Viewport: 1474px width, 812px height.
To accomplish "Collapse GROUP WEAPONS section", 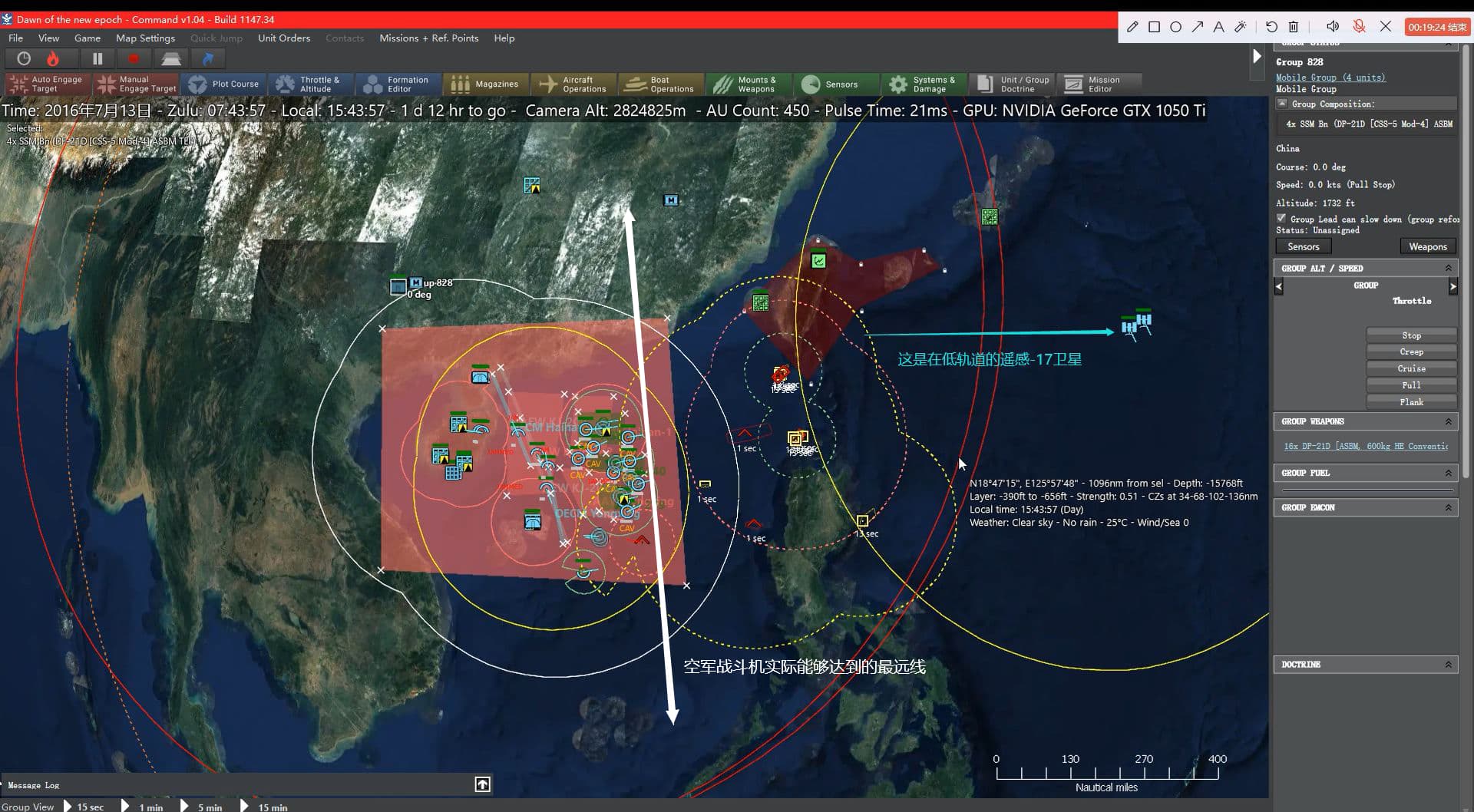I will (x=1448, y=421).
